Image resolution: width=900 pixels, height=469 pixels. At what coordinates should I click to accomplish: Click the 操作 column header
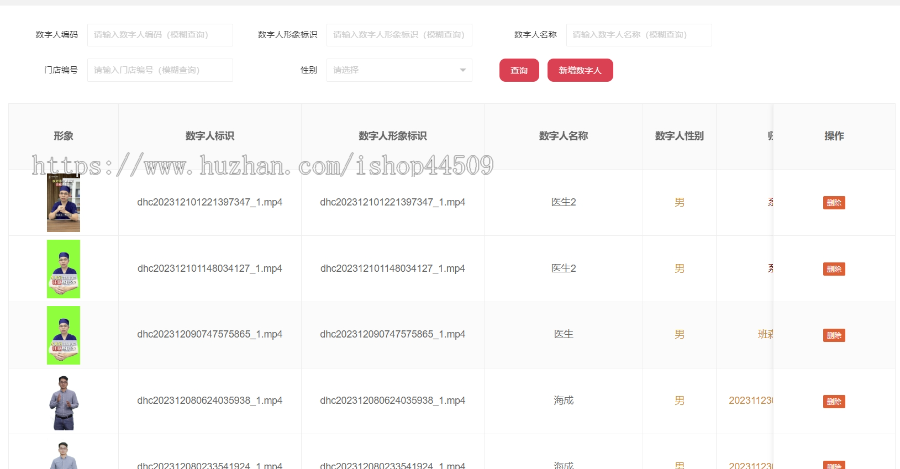(x=834, y=136)
